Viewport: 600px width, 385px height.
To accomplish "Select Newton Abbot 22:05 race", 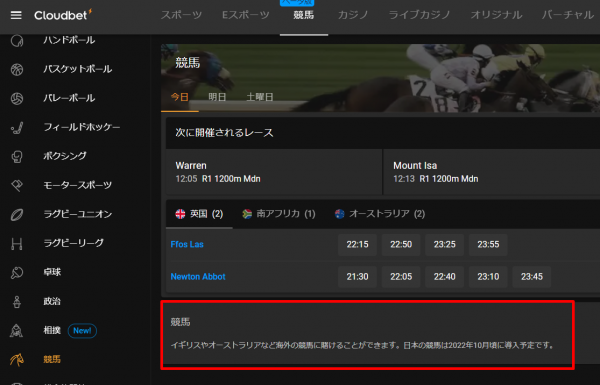I will tap(401, 277).
